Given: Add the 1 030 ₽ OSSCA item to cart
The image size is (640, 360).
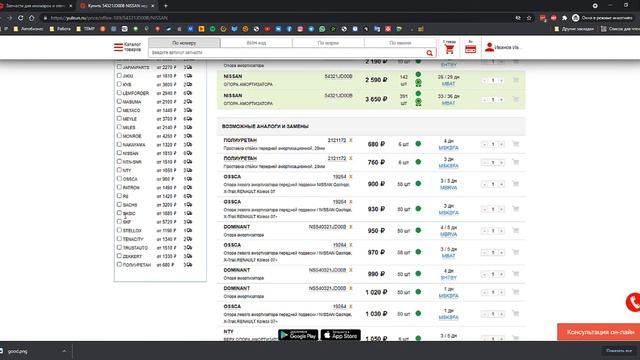Looking at the screenshot, I should (516, 313).
